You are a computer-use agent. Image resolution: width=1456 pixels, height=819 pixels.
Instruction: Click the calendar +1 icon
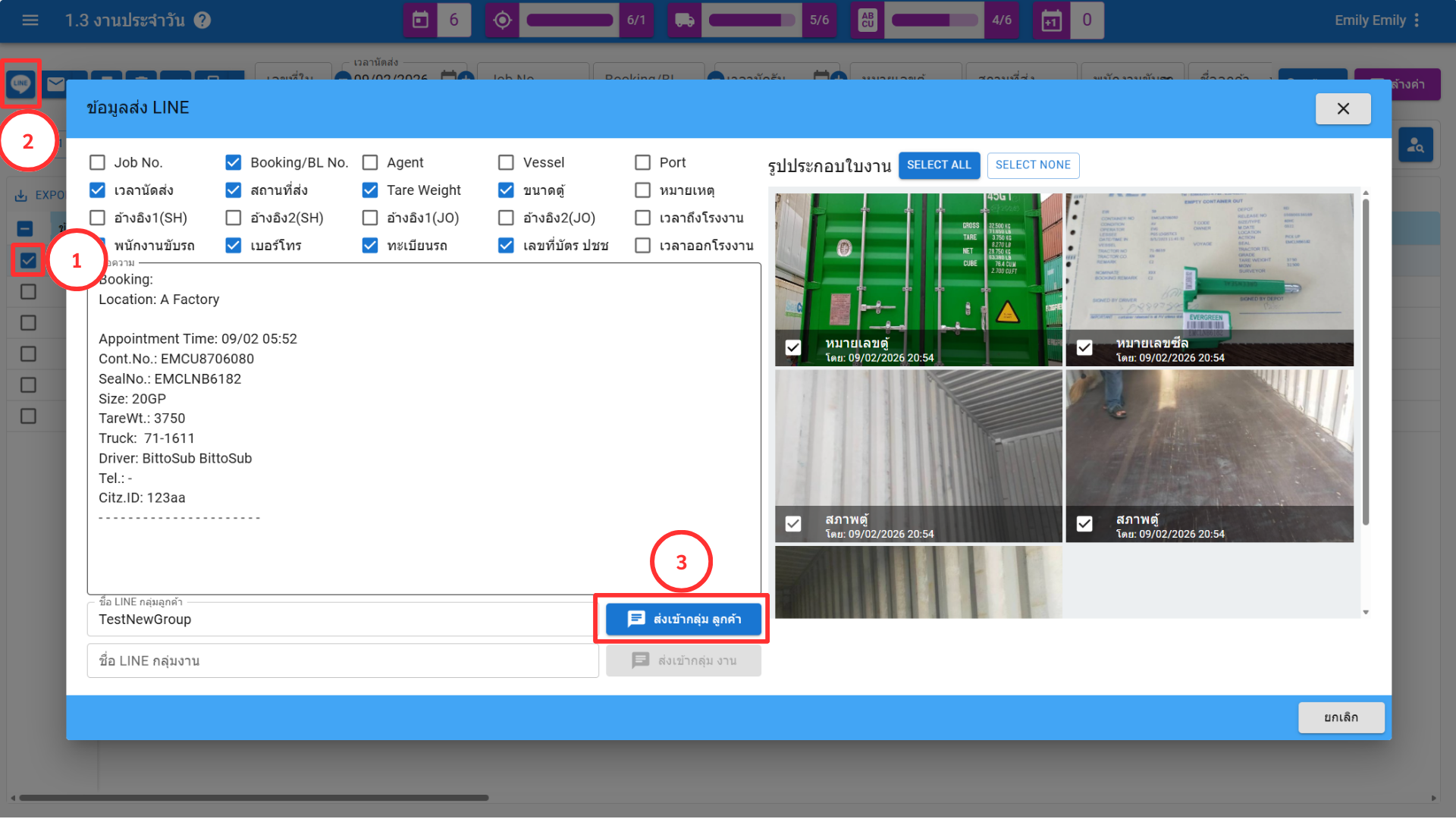pos(1051,20)
